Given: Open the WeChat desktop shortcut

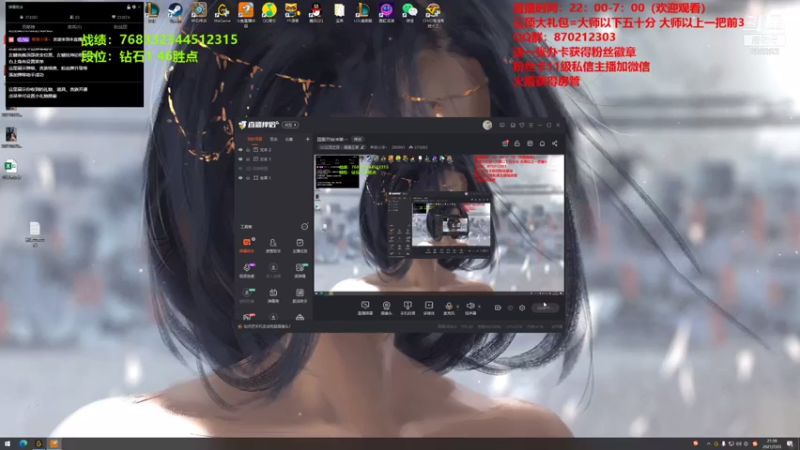Looking at the screenshot, I should (x=409, y=11).
